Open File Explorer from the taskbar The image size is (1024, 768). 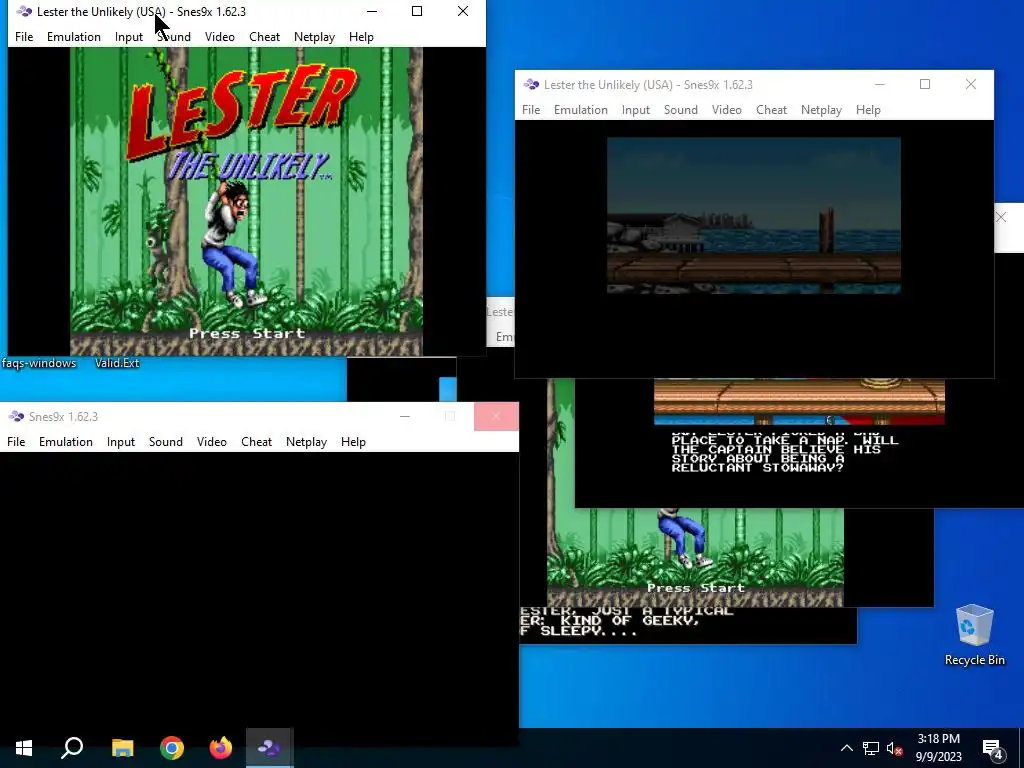(122, 748)
